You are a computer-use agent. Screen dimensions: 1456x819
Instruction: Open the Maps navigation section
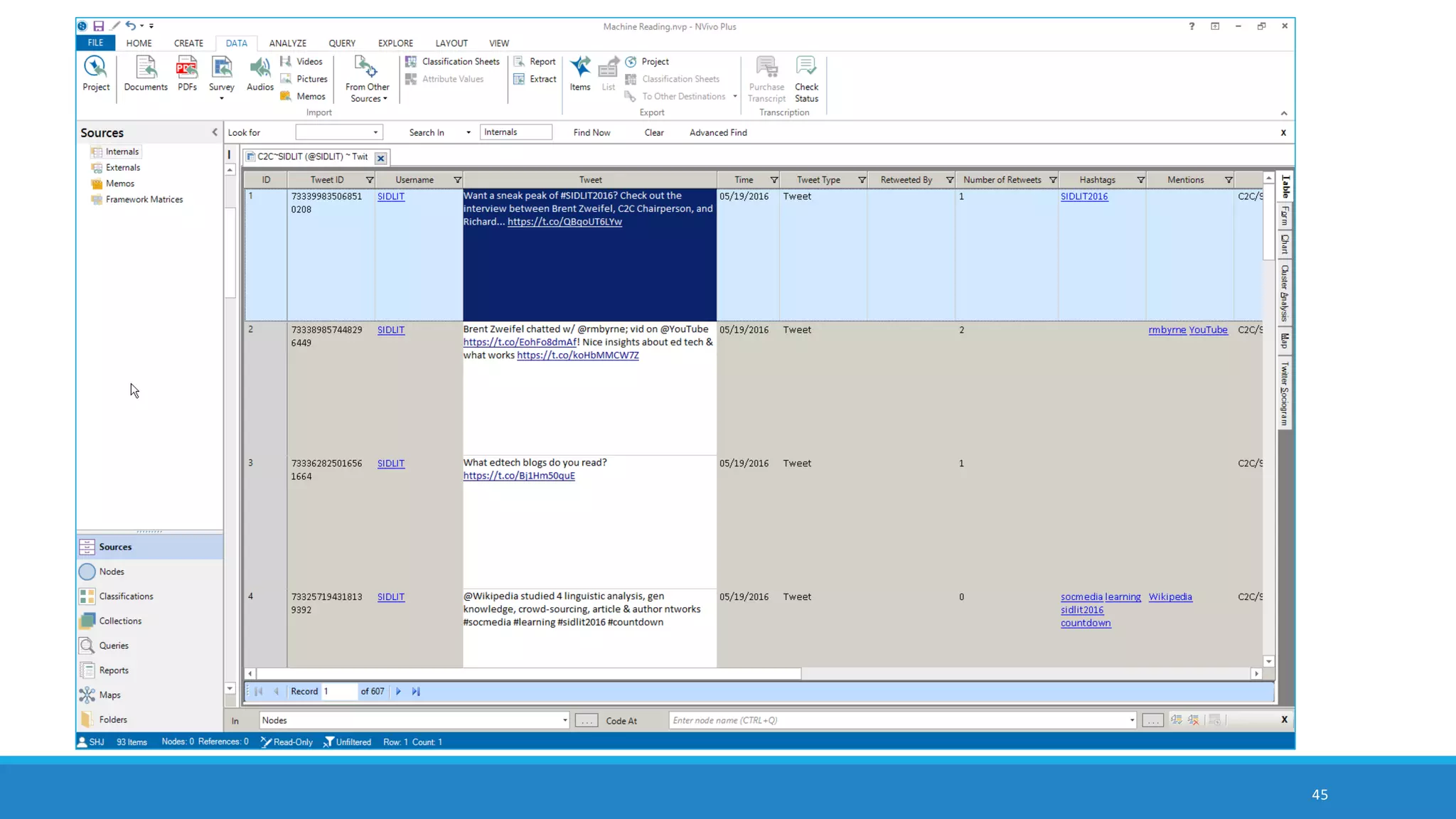pos(109,695)
